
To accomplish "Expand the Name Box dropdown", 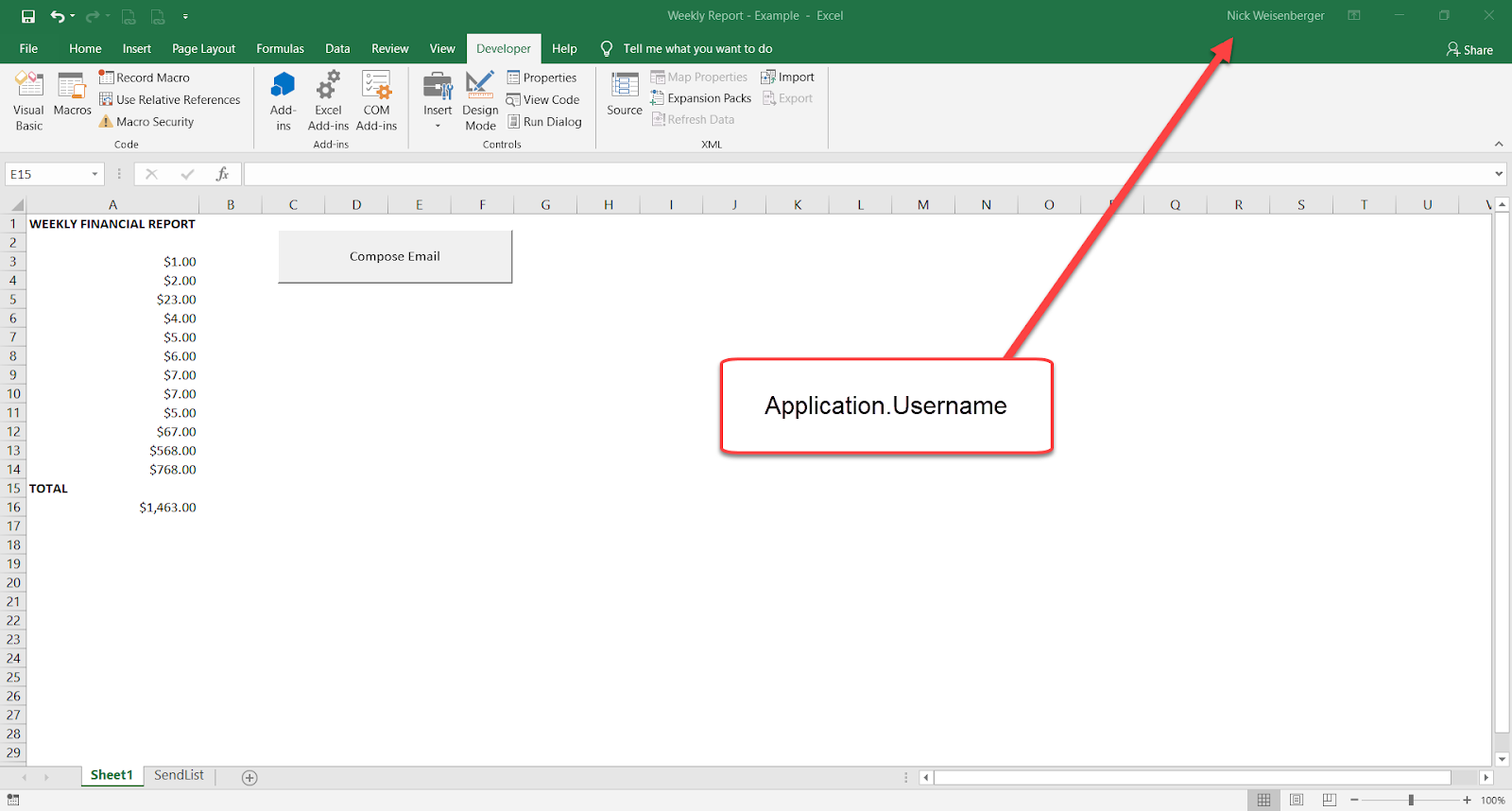I will click(94, 174).
